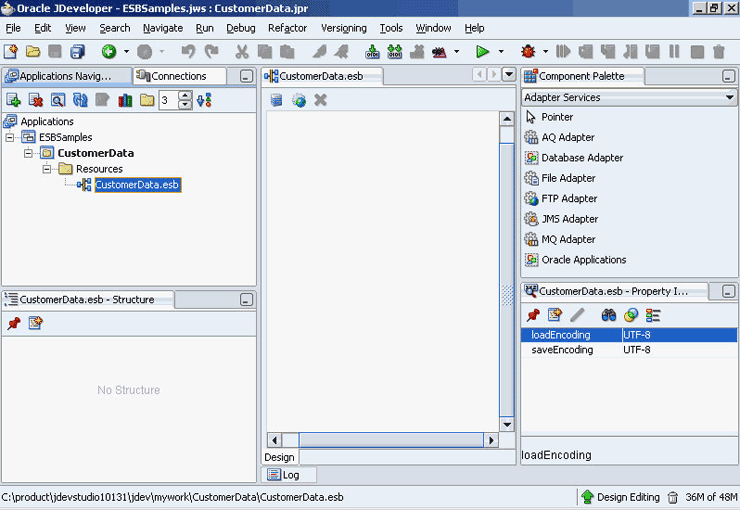Viewport: 740px width, 510px height.
Task: Click the New file toolbar icon
Action: (10, 51)
